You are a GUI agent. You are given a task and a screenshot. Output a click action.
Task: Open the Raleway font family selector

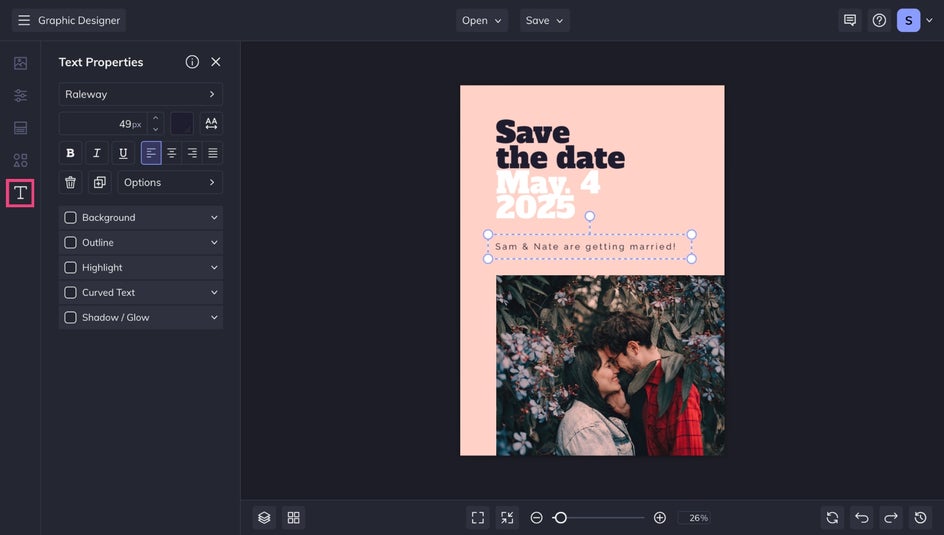pos(141,94)
